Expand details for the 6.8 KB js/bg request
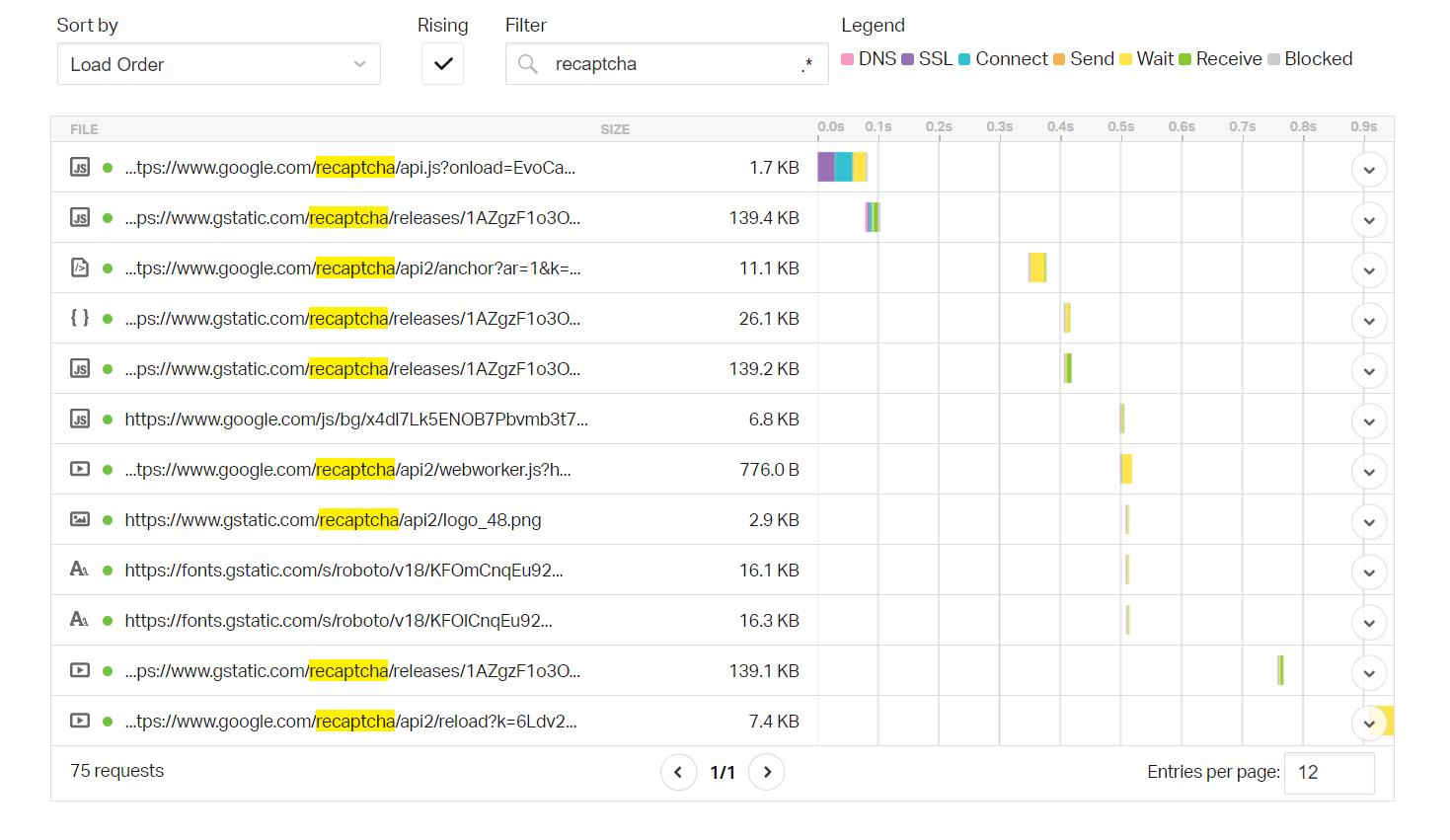Viewport: 1450px width, 840px height. (x=1369, y=421)
